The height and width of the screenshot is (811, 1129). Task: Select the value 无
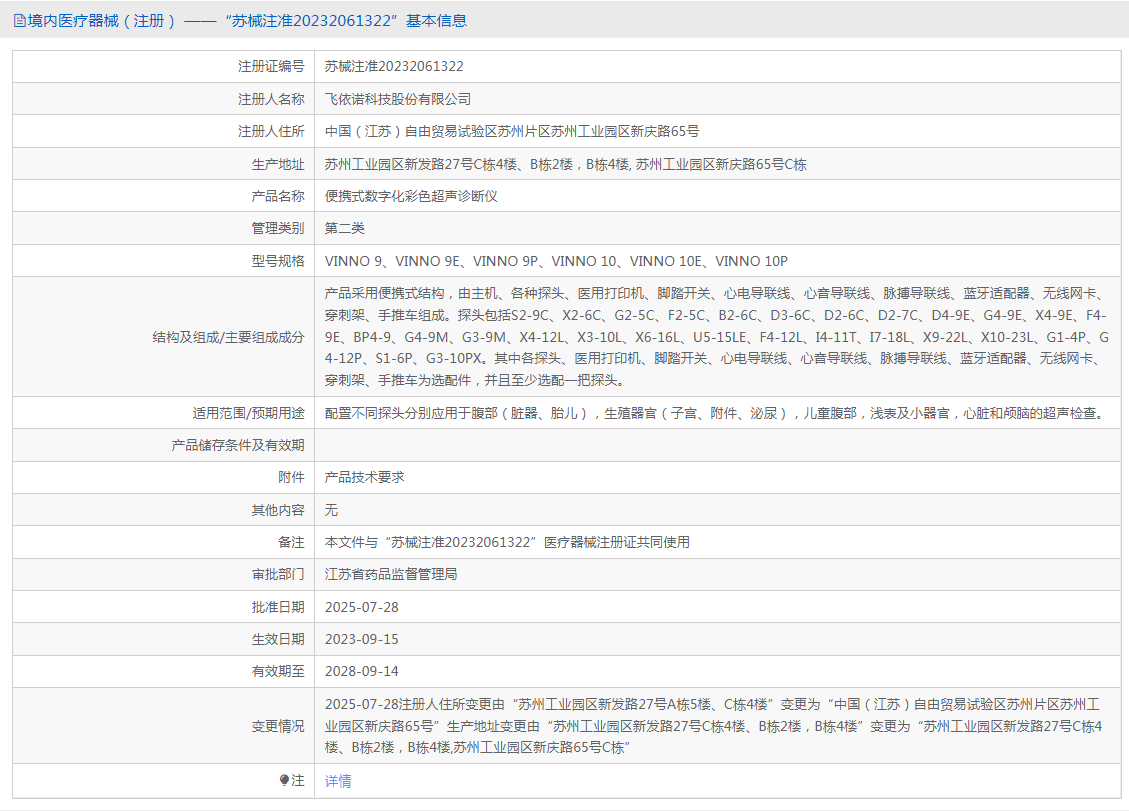click(x=330, y=510)
